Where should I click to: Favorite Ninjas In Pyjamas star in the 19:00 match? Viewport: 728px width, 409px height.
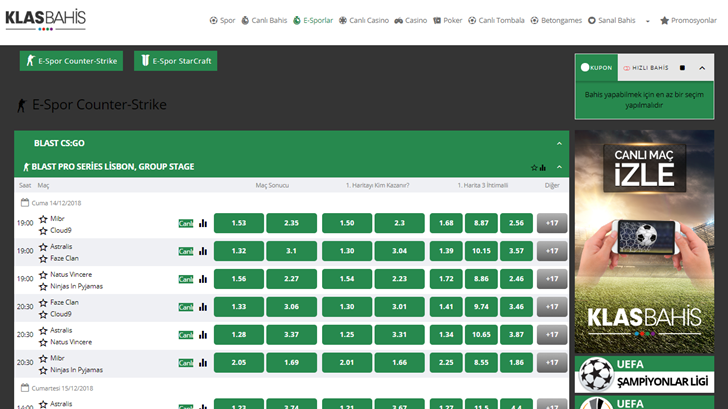(43, 286)
